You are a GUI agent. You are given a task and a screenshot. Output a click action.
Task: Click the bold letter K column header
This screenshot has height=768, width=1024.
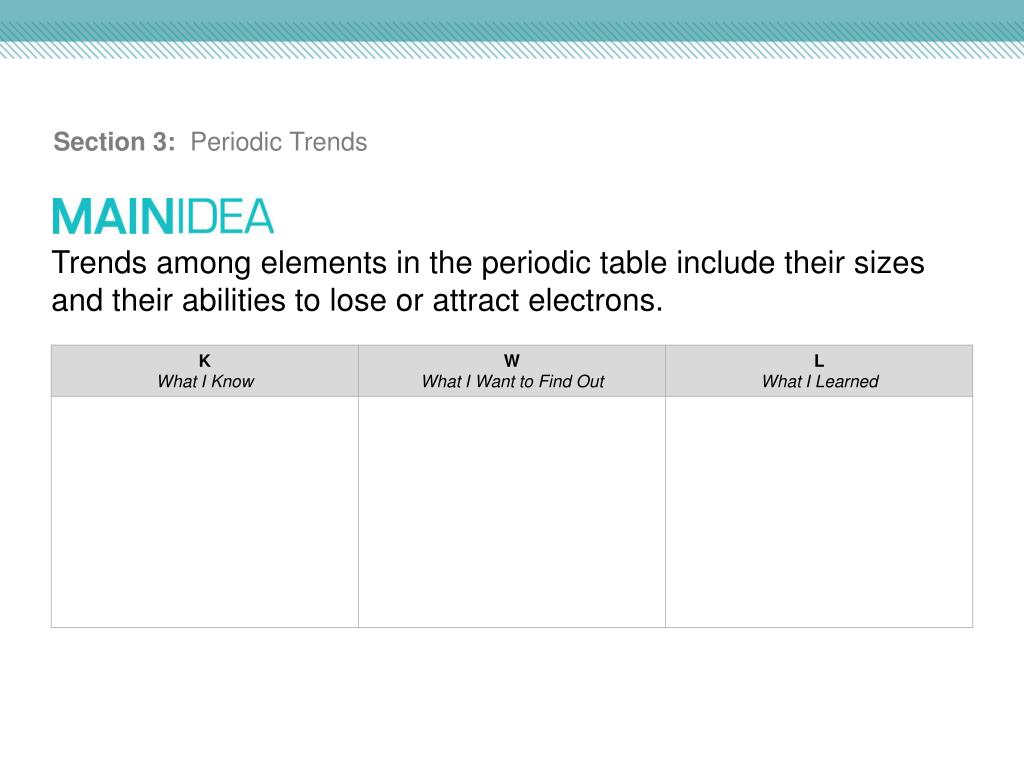click(204, 360)
